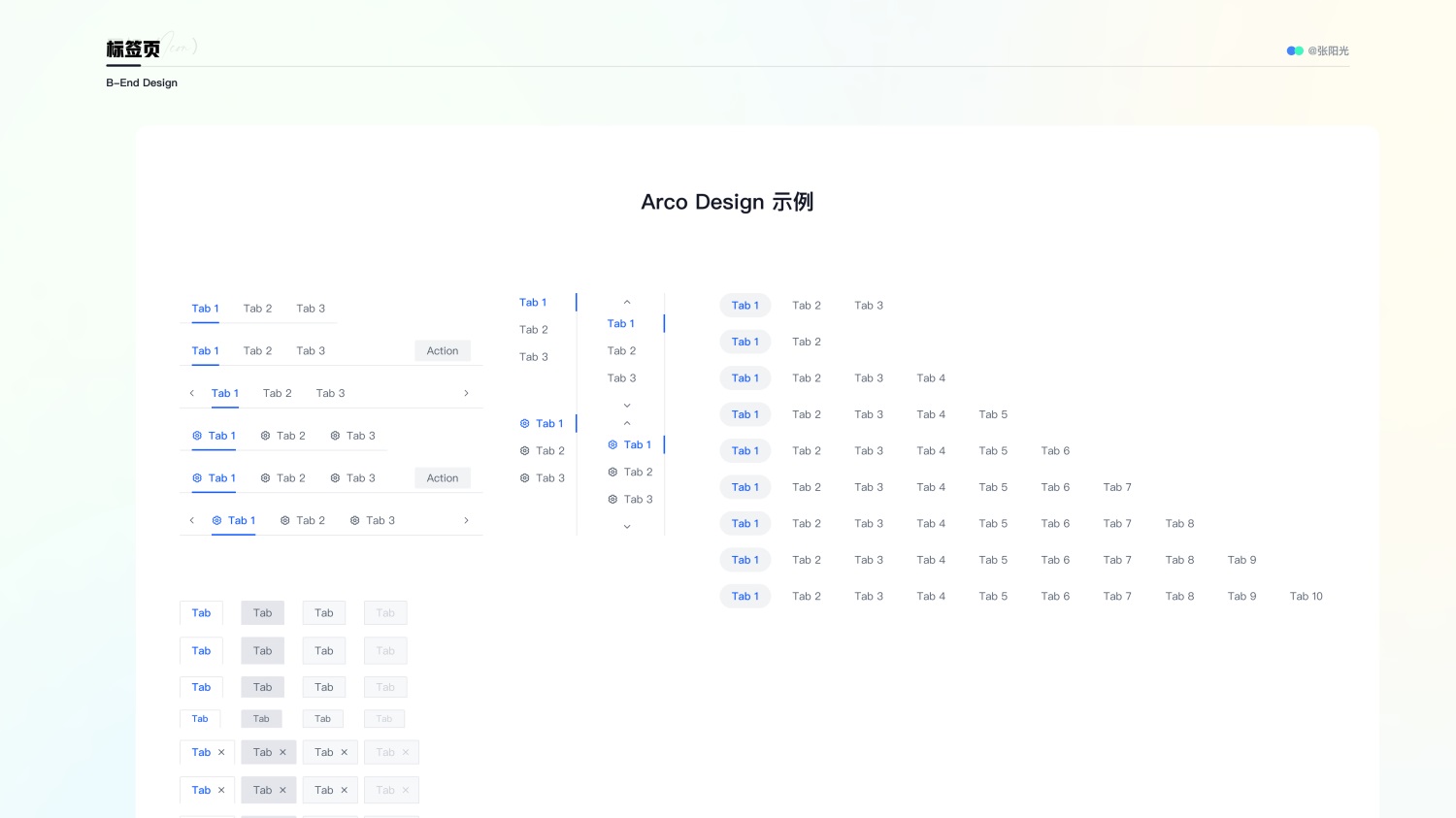
Task: Select Tab 2 in the text-only row with scroll arrows
Action: 277,394
